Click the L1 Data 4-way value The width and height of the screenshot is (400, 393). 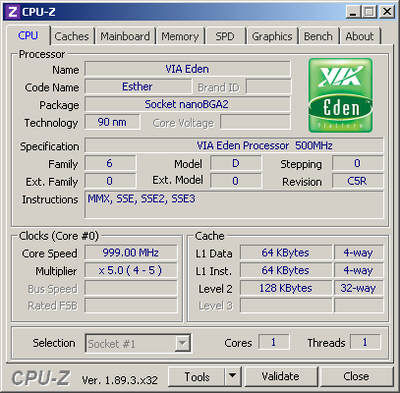pos(359,252)
